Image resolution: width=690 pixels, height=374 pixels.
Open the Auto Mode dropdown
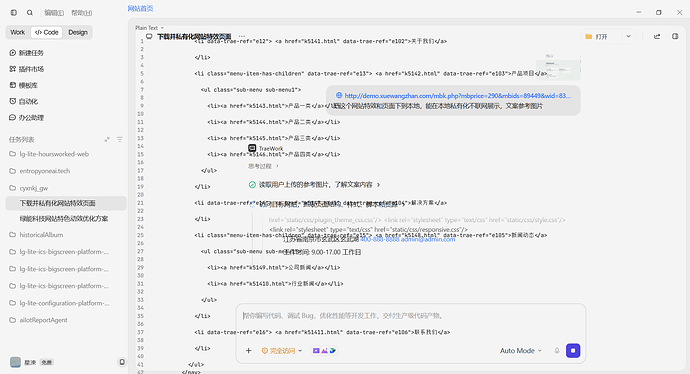521,351
